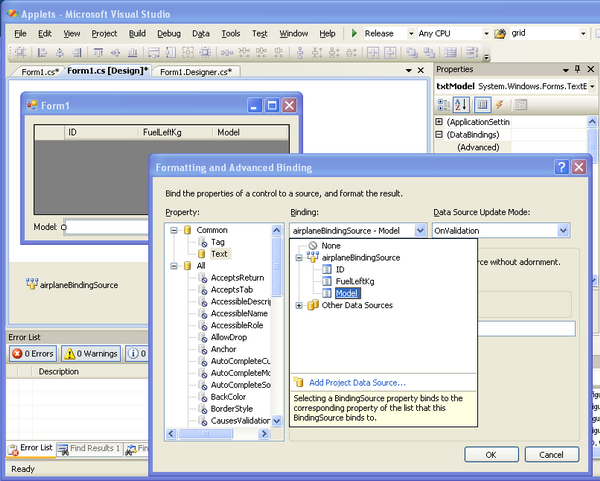The width and height of the screenshot is (600, 481).
Task: Expand the Other Data Sources node
Action: [x=299, y=305]
